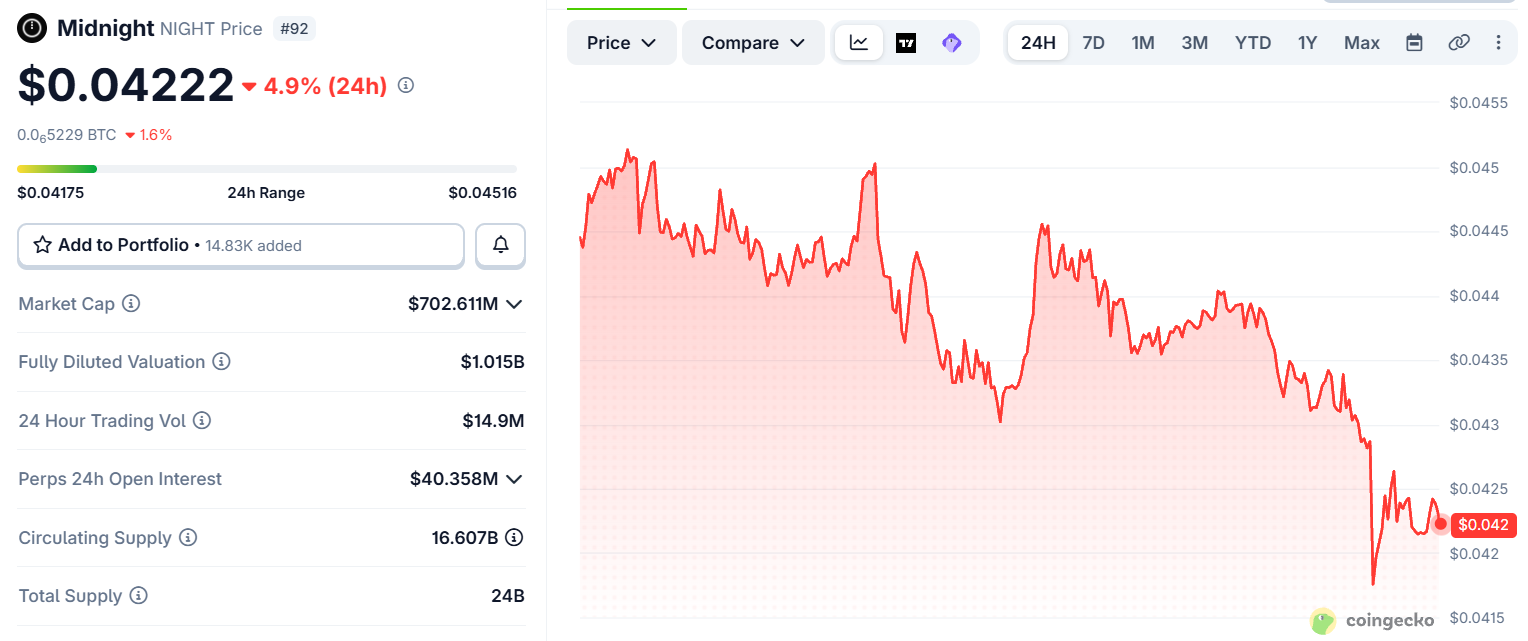
Task: Click the 24B total supply value
Action: tap(508, 596)
